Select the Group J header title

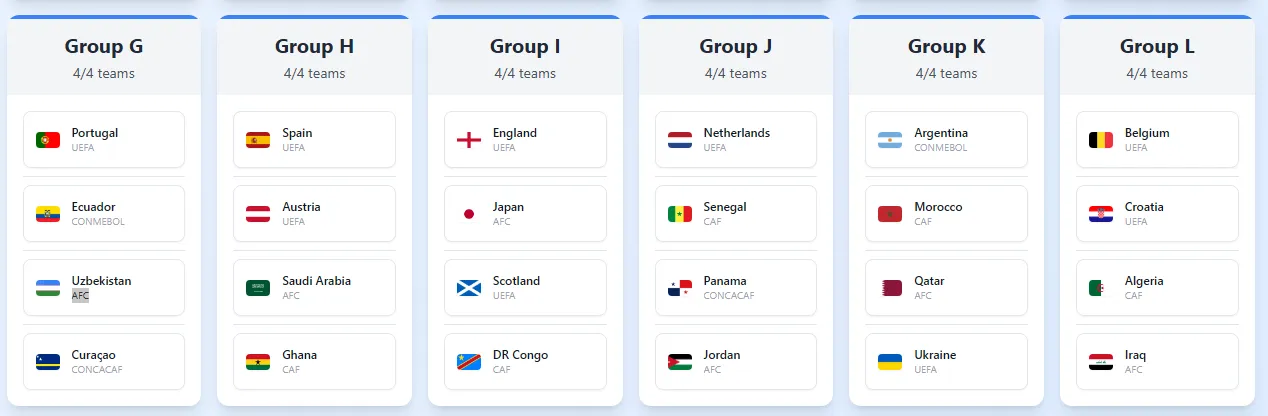pos(736,46)
